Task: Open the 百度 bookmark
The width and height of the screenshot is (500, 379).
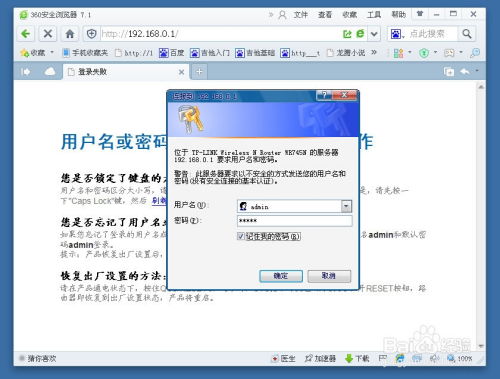Action: [x=172, y=53]
